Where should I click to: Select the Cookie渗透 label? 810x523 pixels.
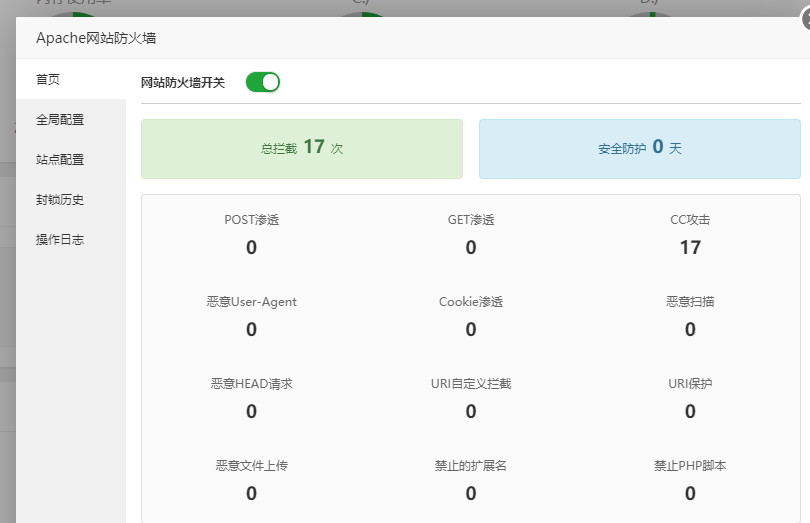click(x=471, y=302)
